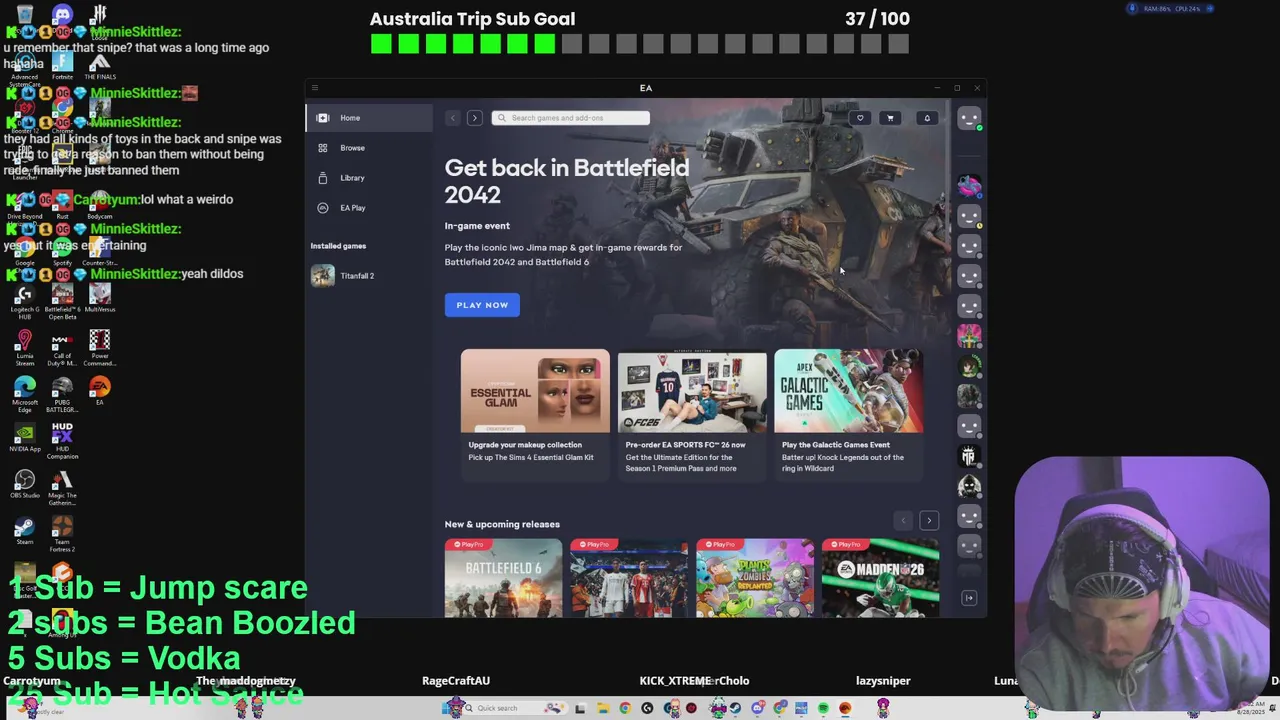Open Browse in the EA sidebar

(x=368, y=148)
